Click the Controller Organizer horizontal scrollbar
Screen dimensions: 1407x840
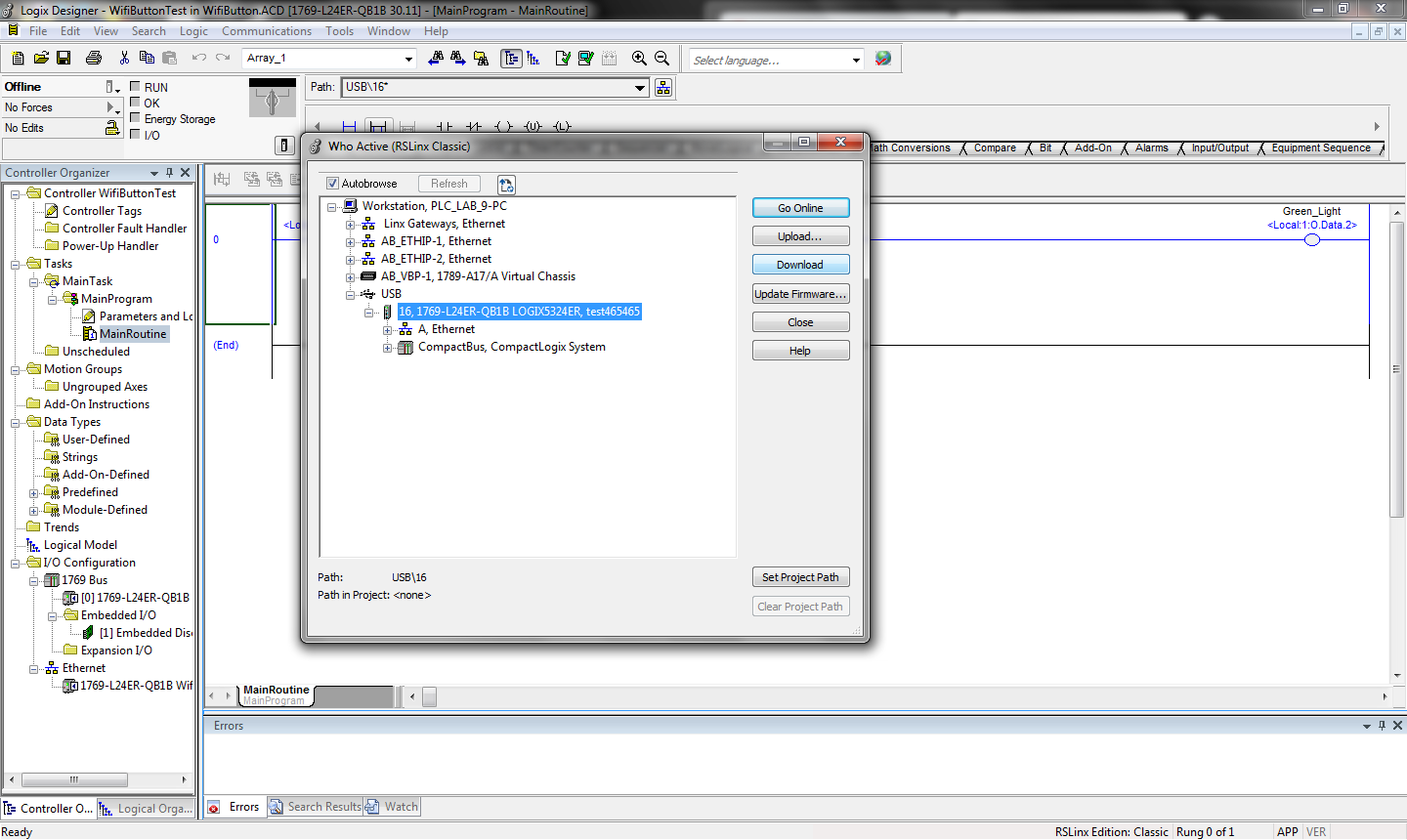pos(101,779)
